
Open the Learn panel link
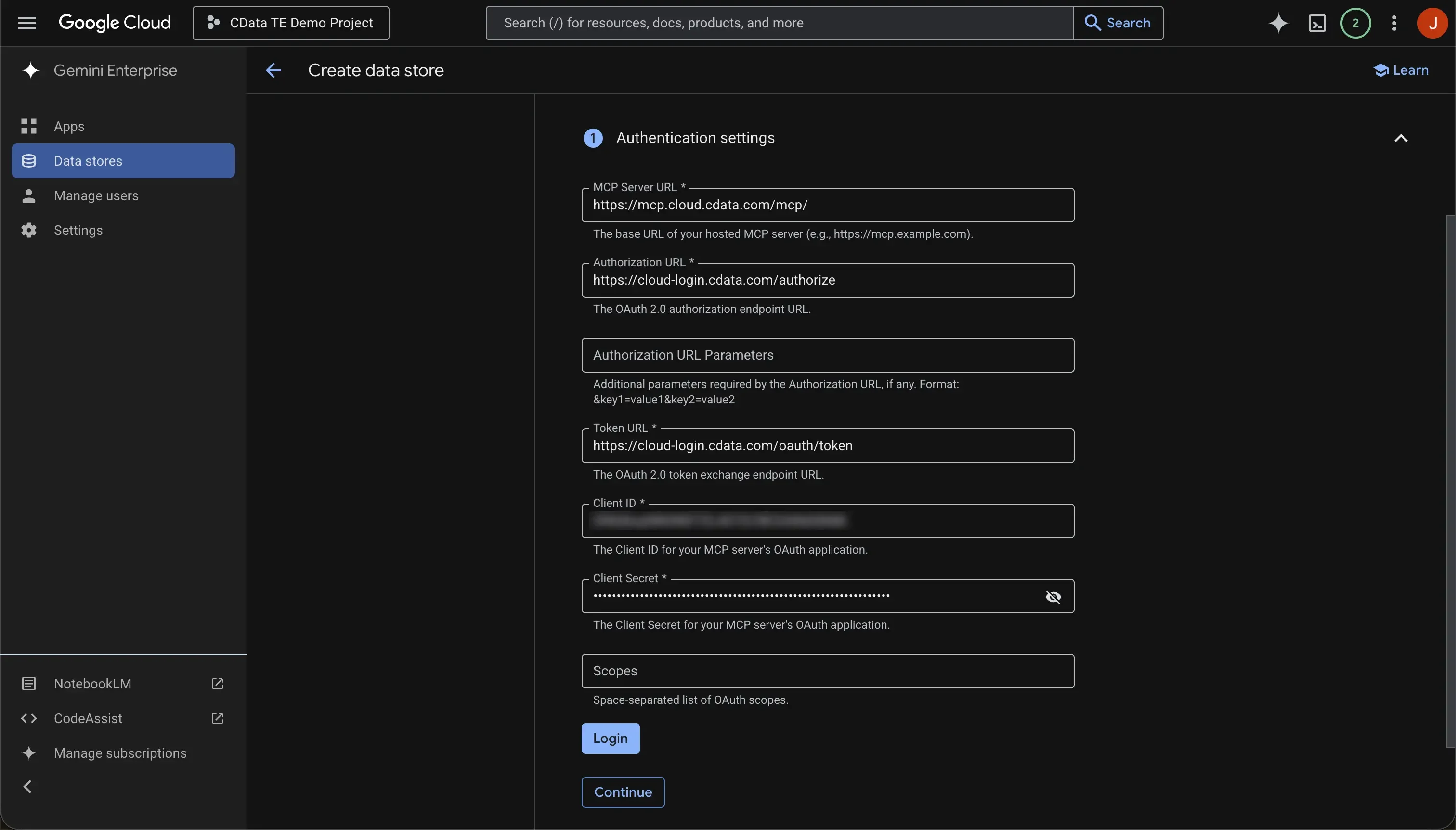click(1401, 70)
